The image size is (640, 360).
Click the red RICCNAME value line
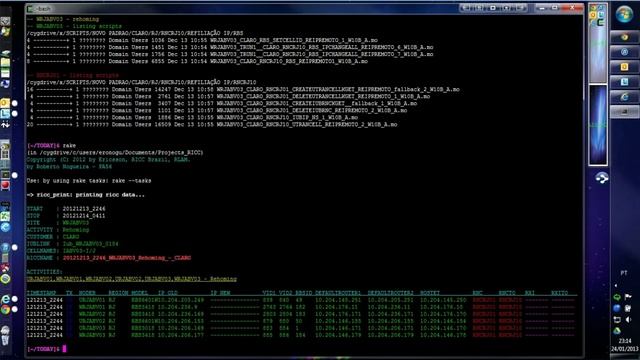pos(127,258)
